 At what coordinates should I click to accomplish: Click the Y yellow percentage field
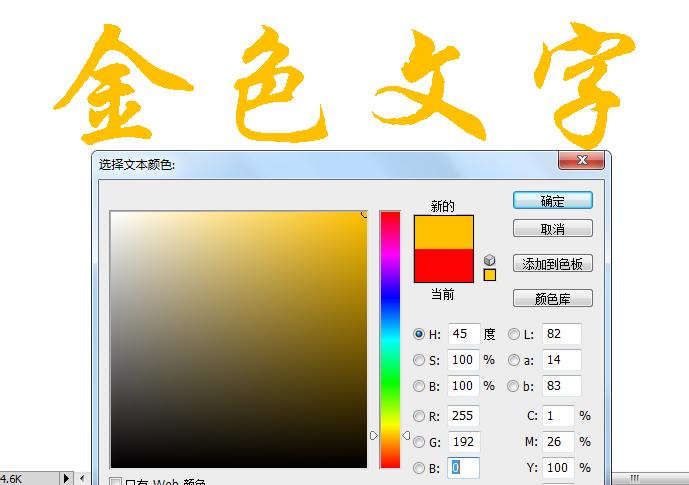pyautogui.click(x=558, y=468)
